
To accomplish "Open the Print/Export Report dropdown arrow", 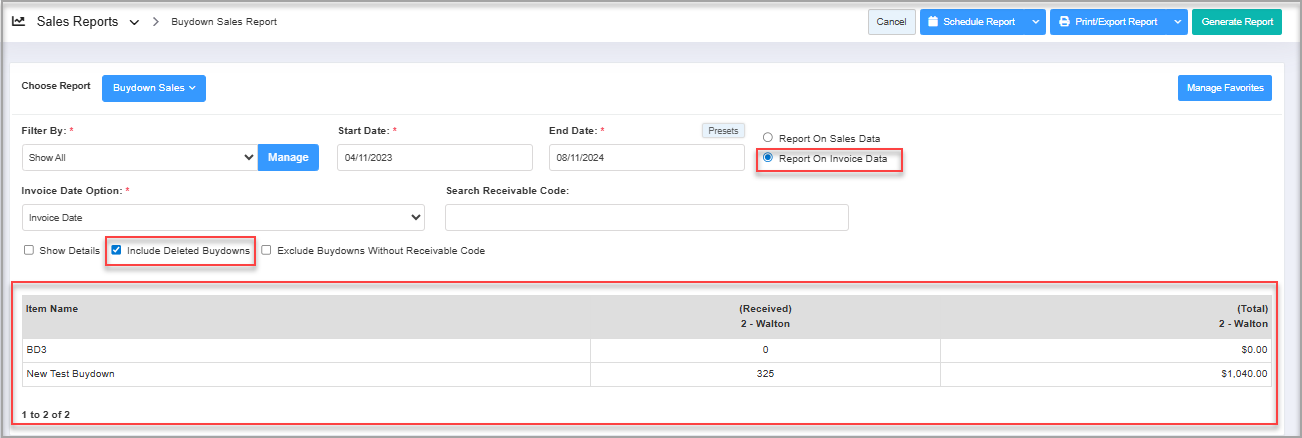I will point(1177,22).
